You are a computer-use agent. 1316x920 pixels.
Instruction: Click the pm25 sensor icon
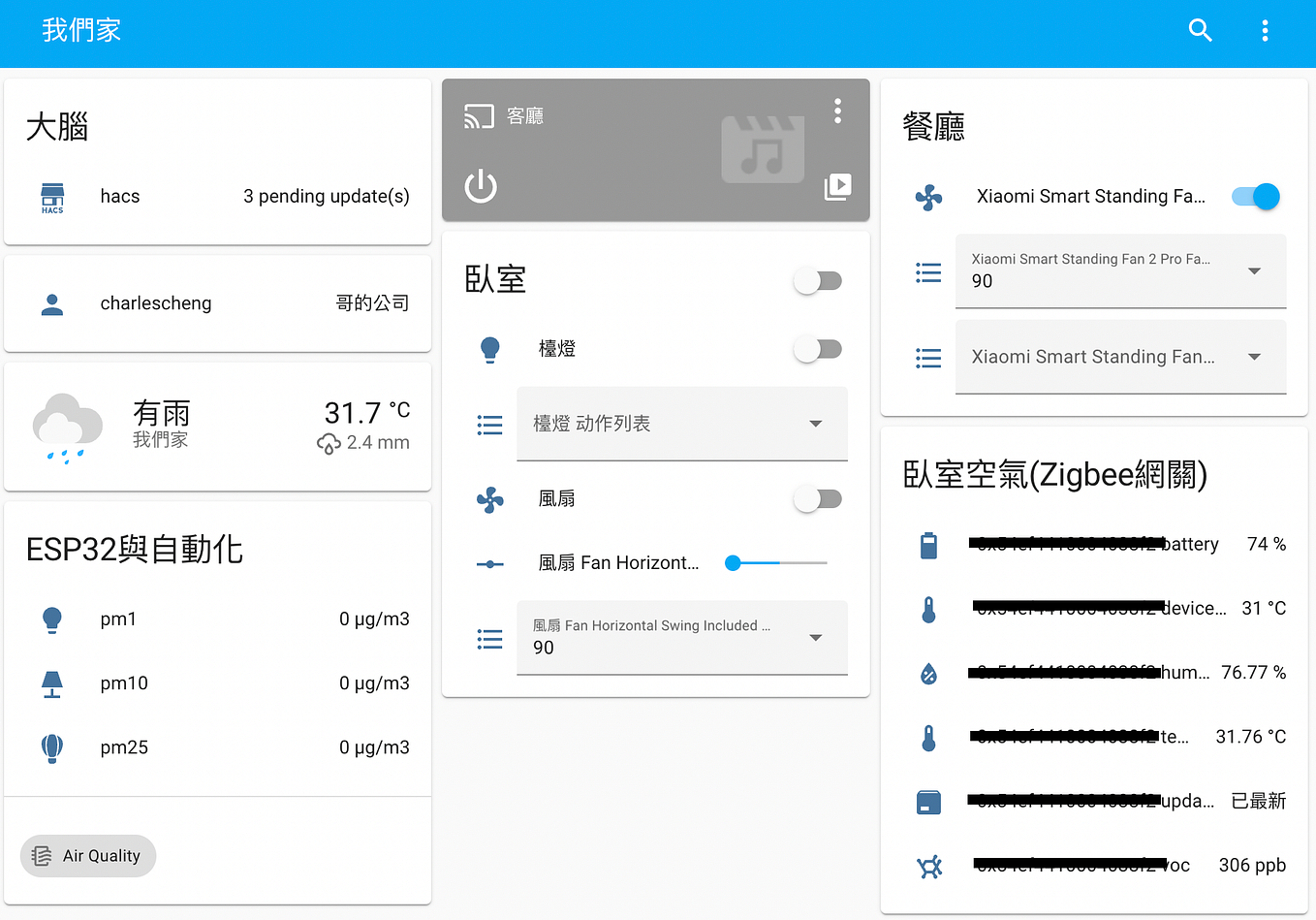52,747
